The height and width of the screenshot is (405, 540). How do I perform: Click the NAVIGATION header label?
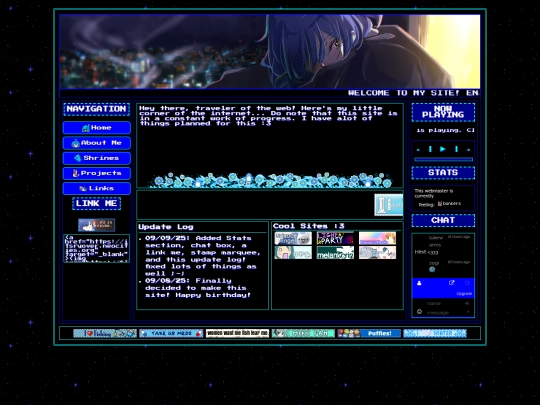(96, 109)
